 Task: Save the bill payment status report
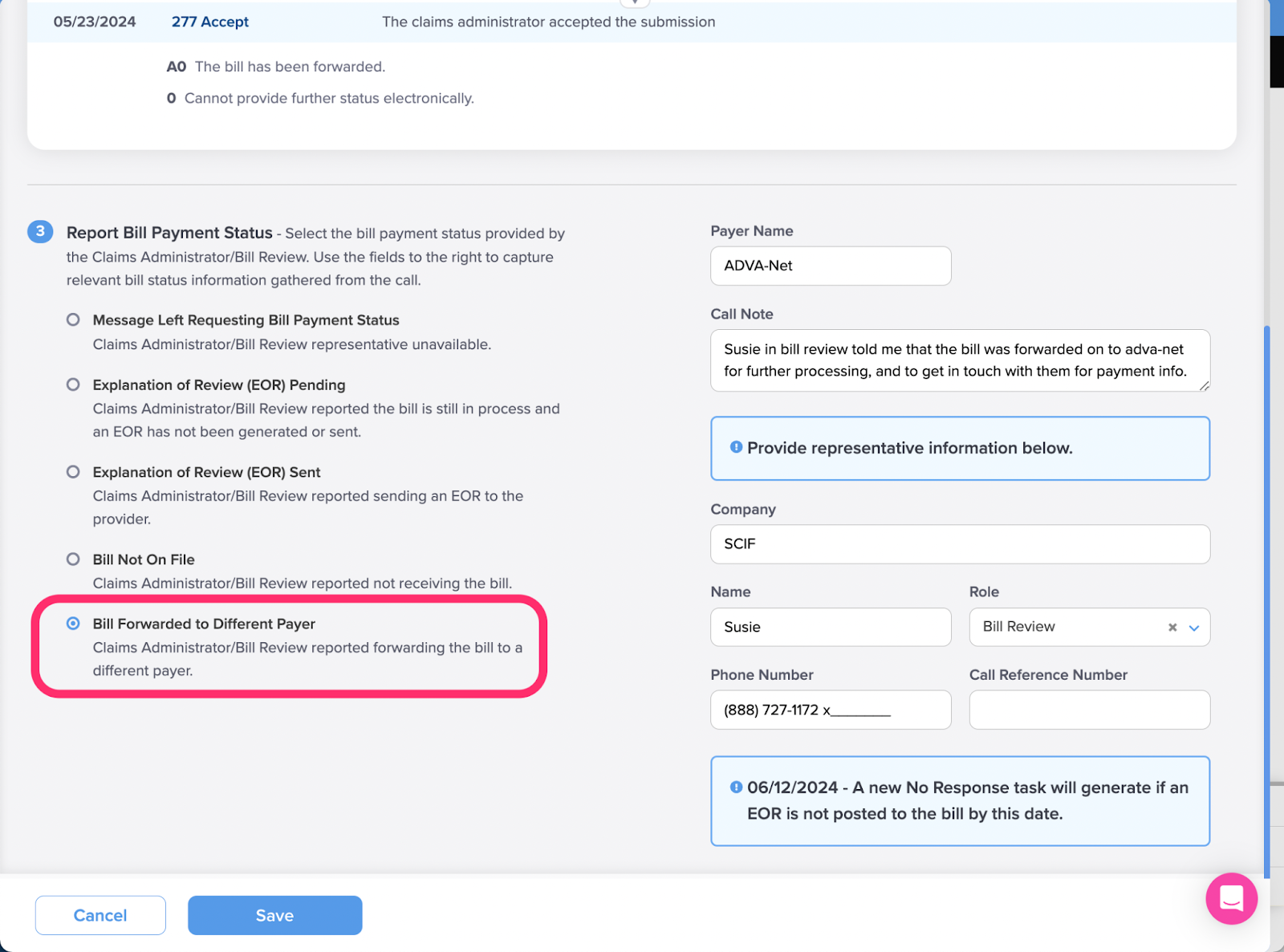[274, 915]
